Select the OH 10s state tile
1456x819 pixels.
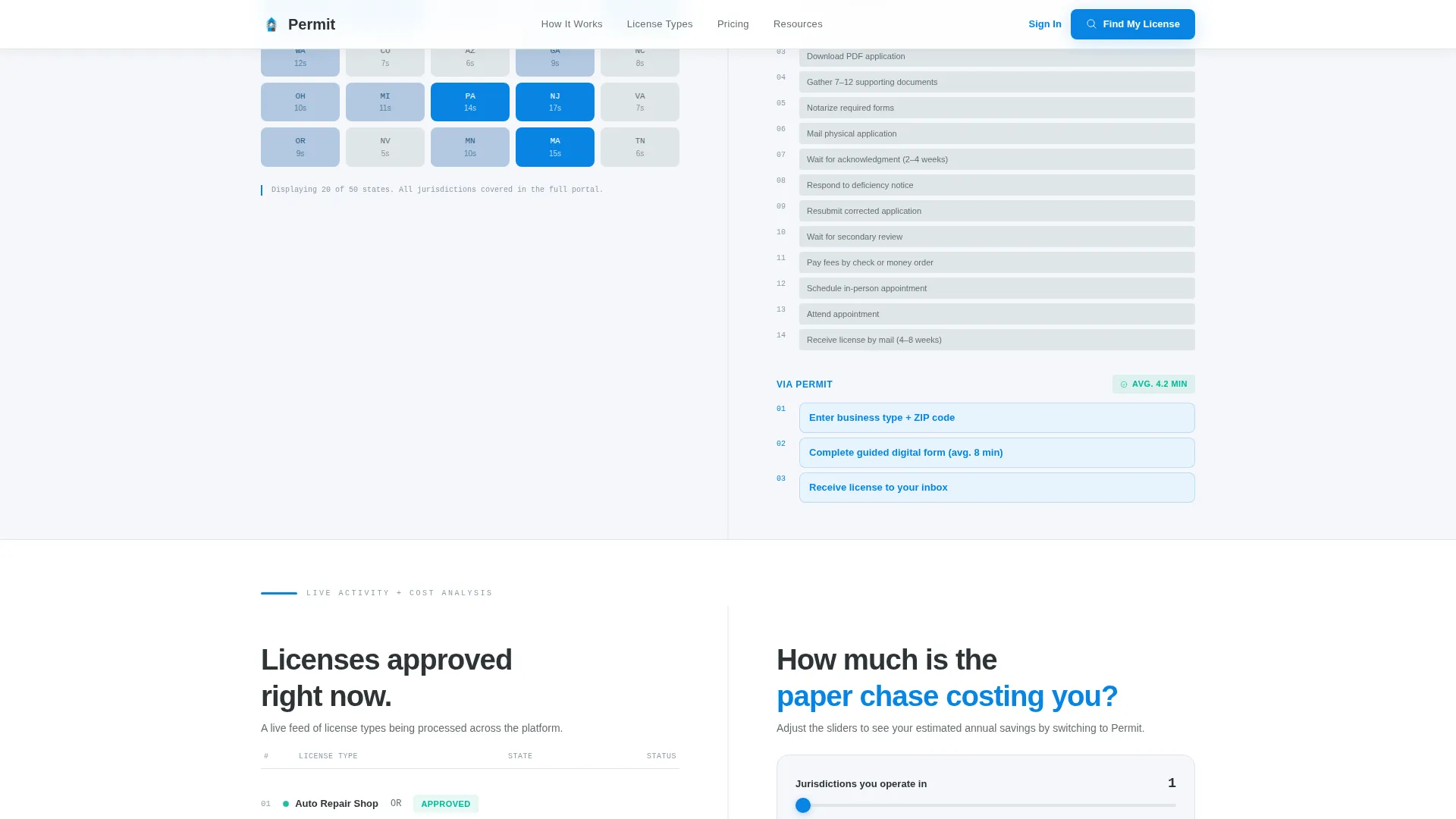[x=300, y=102]
